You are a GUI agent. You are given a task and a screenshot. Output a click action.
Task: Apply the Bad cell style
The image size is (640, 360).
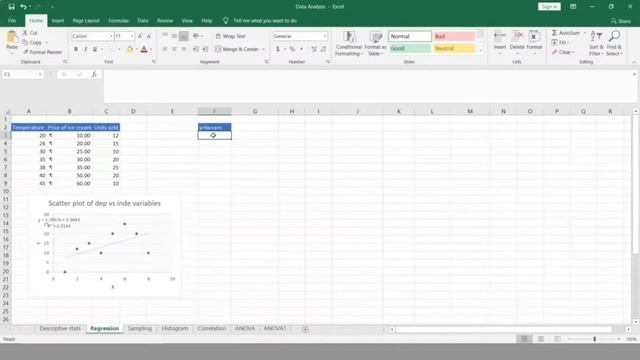pyautogui.click(x=454, y=36)
